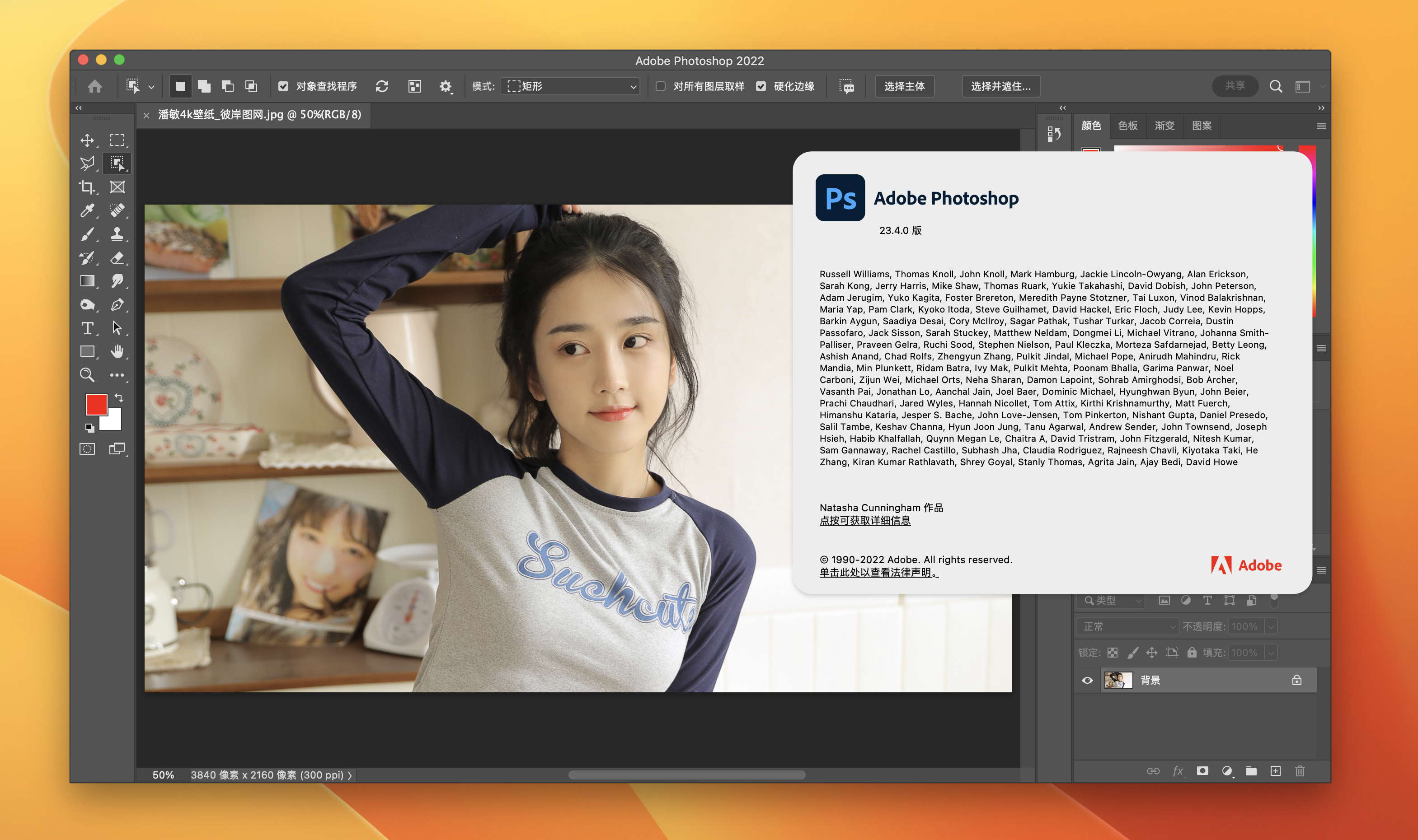The width and height of the screenshot is (1418, 840).
Task: Open the 点按可获取详细信息 link
Action: 865,521
